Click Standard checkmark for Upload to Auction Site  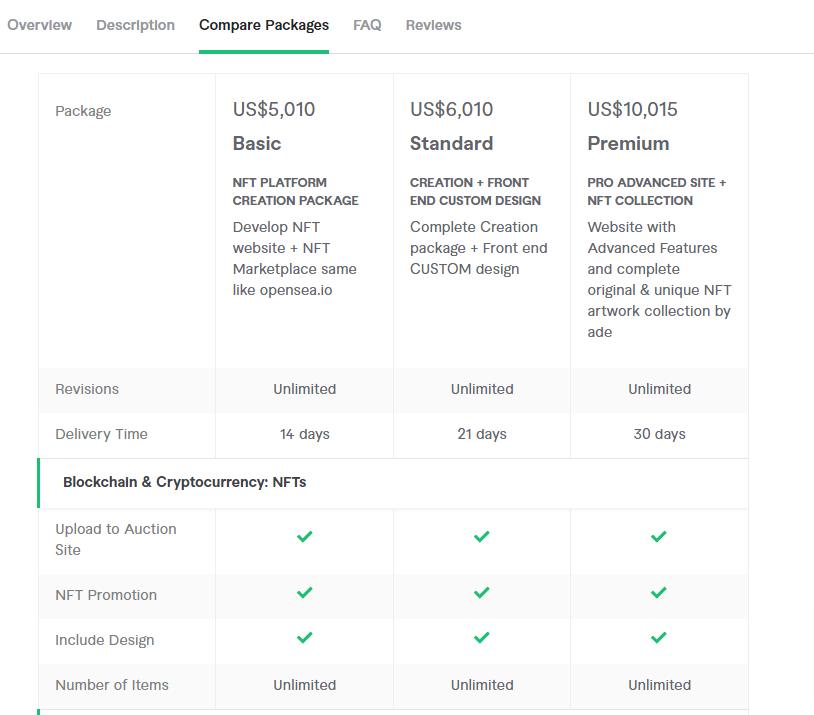coord(482,537)
